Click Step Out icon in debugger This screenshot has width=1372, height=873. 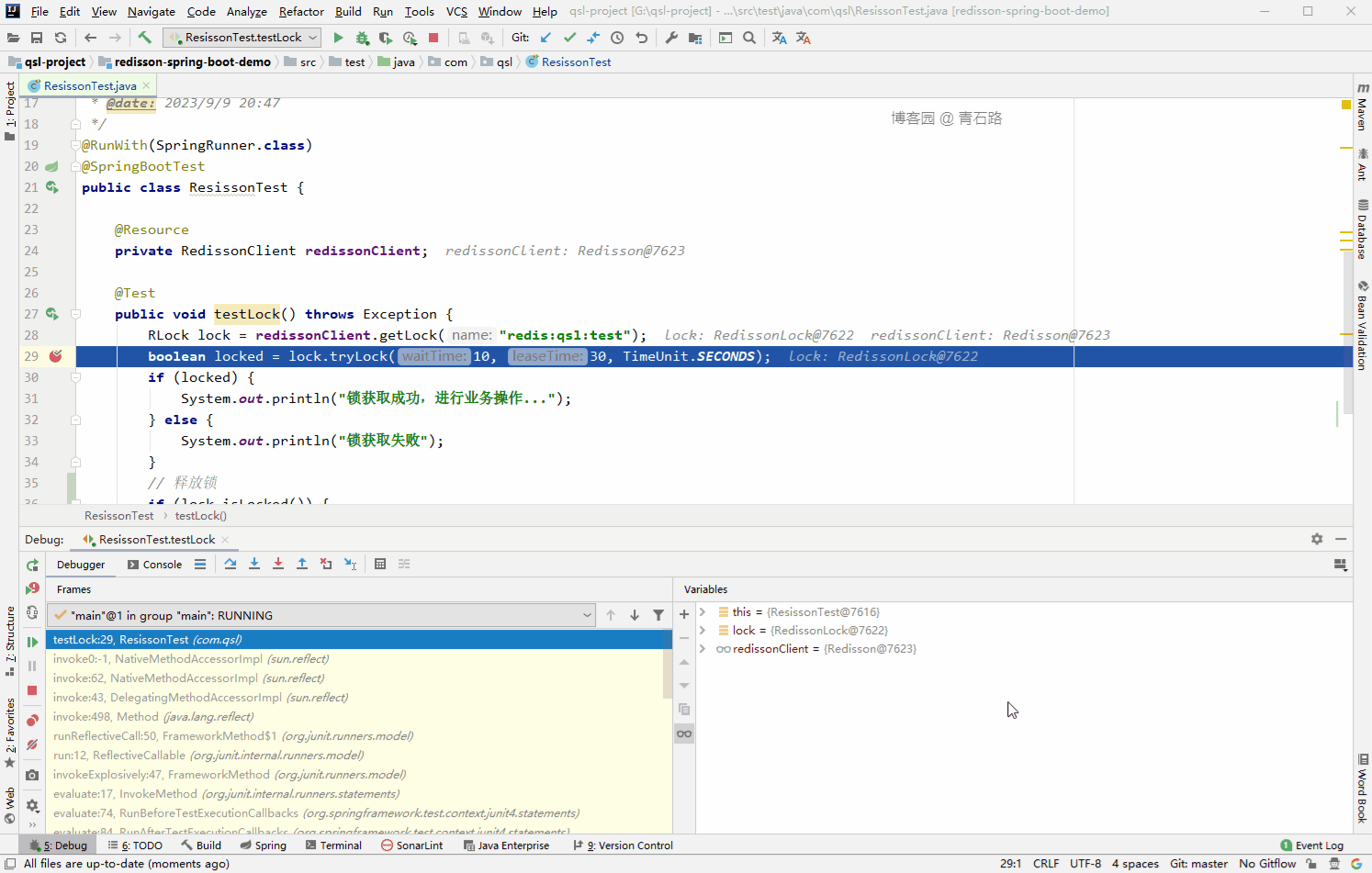pyautogui.click(x=302, y=564)
